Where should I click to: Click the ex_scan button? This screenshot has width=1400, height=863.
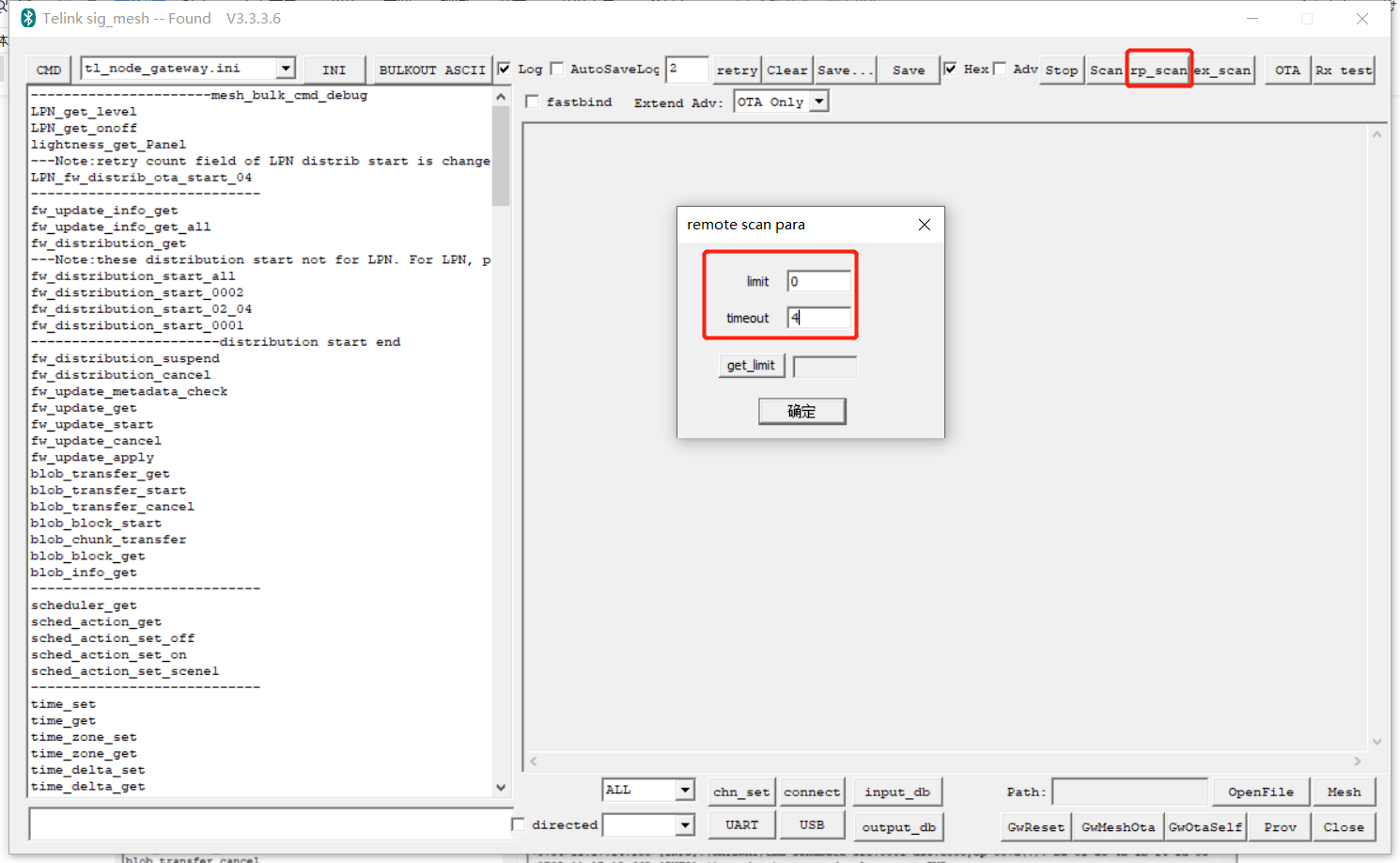pyautogui.click(x=1222, y=70)
